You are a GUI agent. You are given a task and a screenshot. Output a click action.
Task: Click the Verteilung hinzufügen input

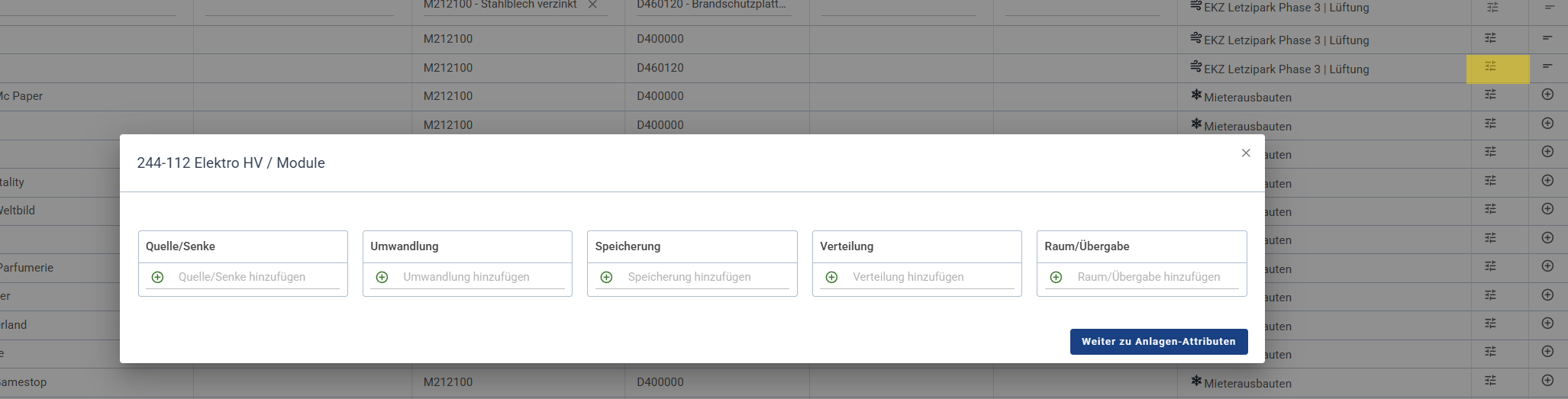coord(932,277)
